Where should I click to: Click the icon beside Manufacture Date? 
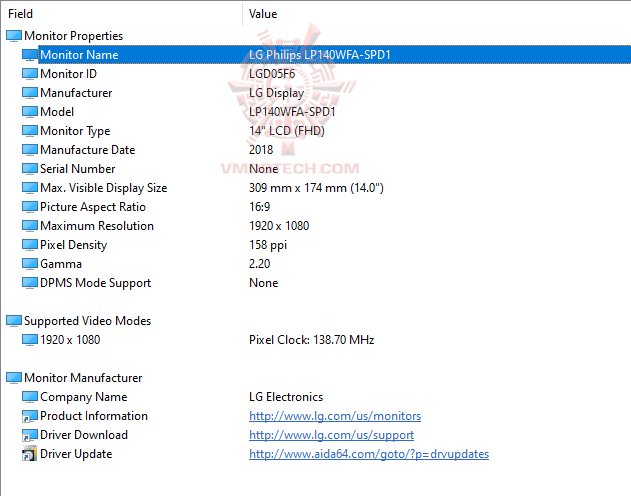point(30,150)
